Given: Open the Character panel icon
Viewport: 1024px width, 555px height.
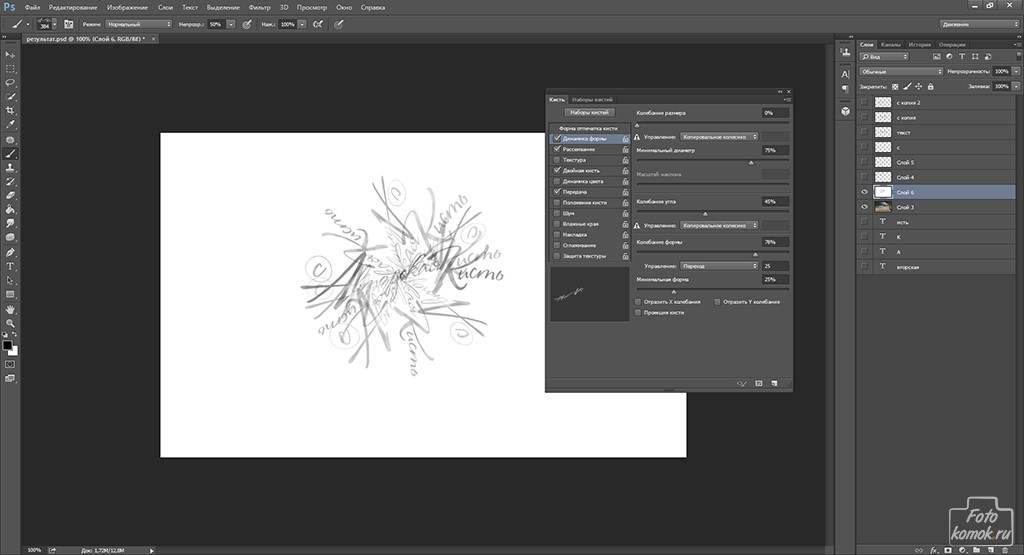Looking at the screenshot, I should tap(845, 74).
